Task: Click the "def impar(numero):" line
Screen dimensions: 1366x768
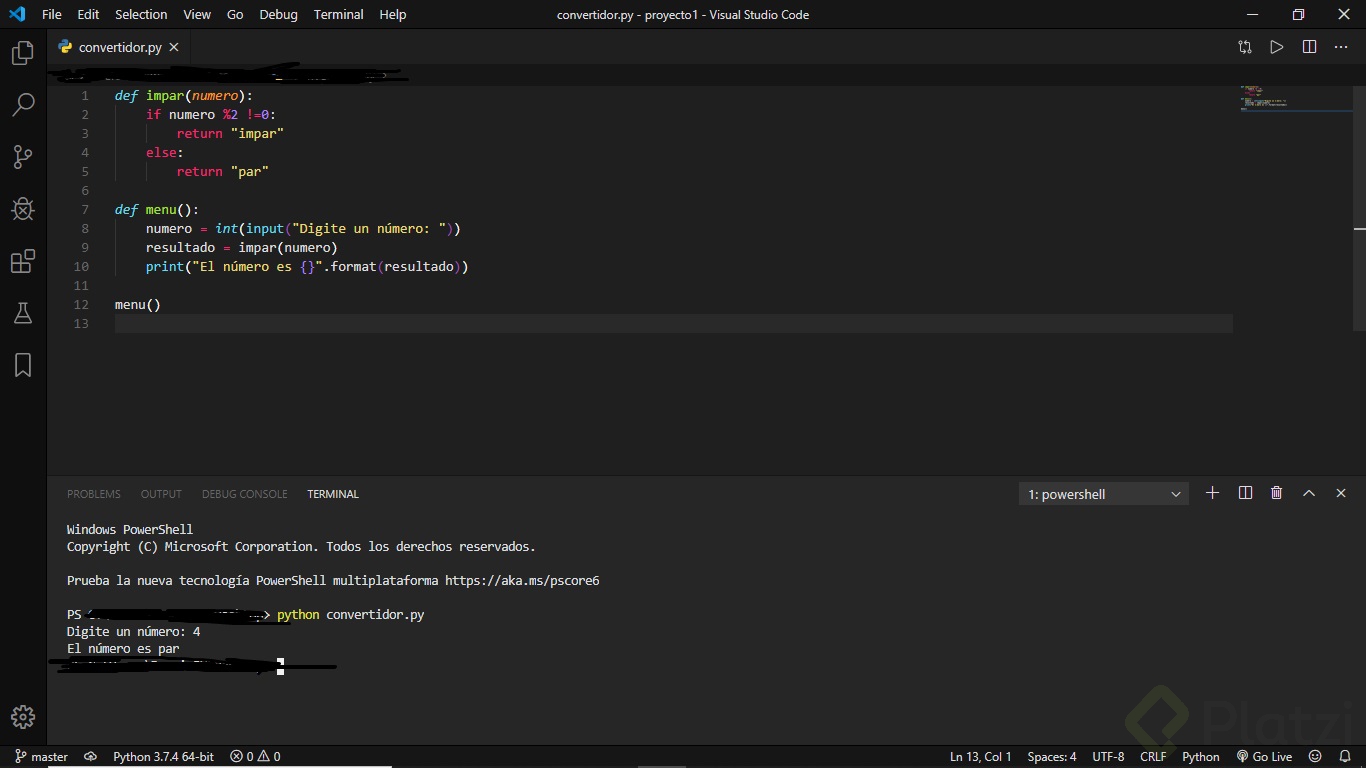Action: pyautogui.click(x=184, y=96)
